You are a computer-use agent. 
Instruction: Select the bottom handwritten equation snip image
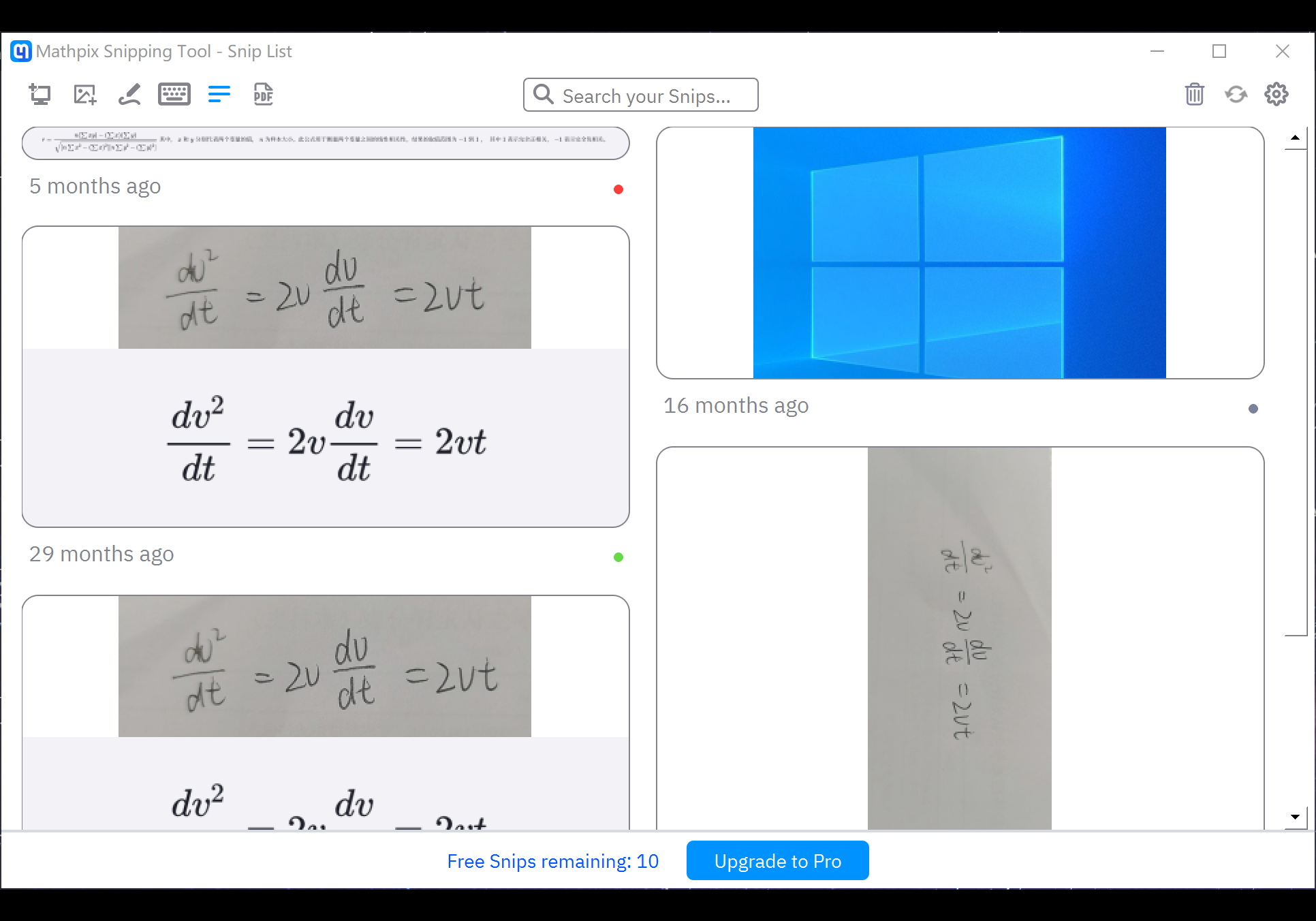click(325, 666)
